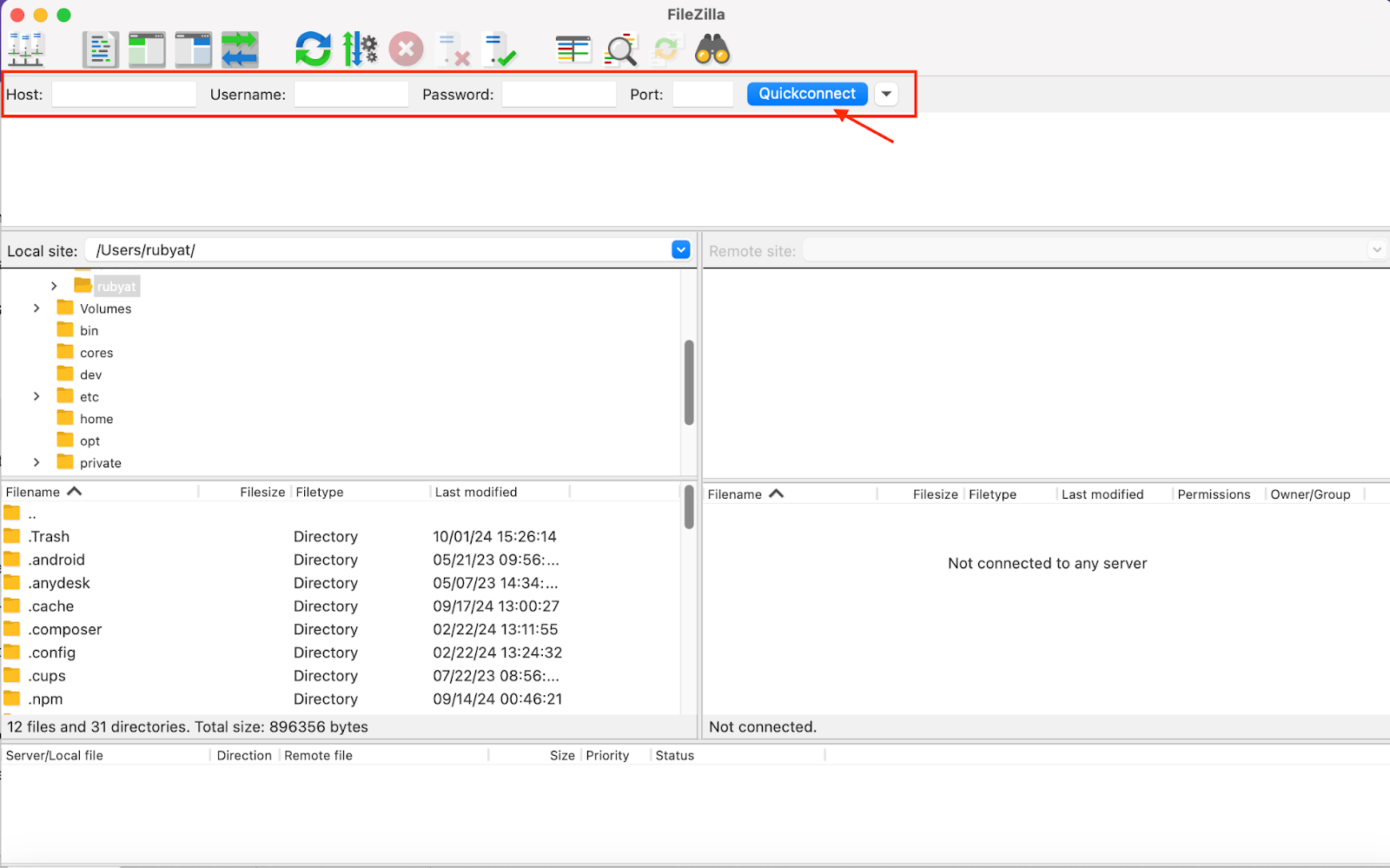This screenshot has width=1390, height=868.
Task: Expand the etc folder in tree
Action: tap(36, 396)
